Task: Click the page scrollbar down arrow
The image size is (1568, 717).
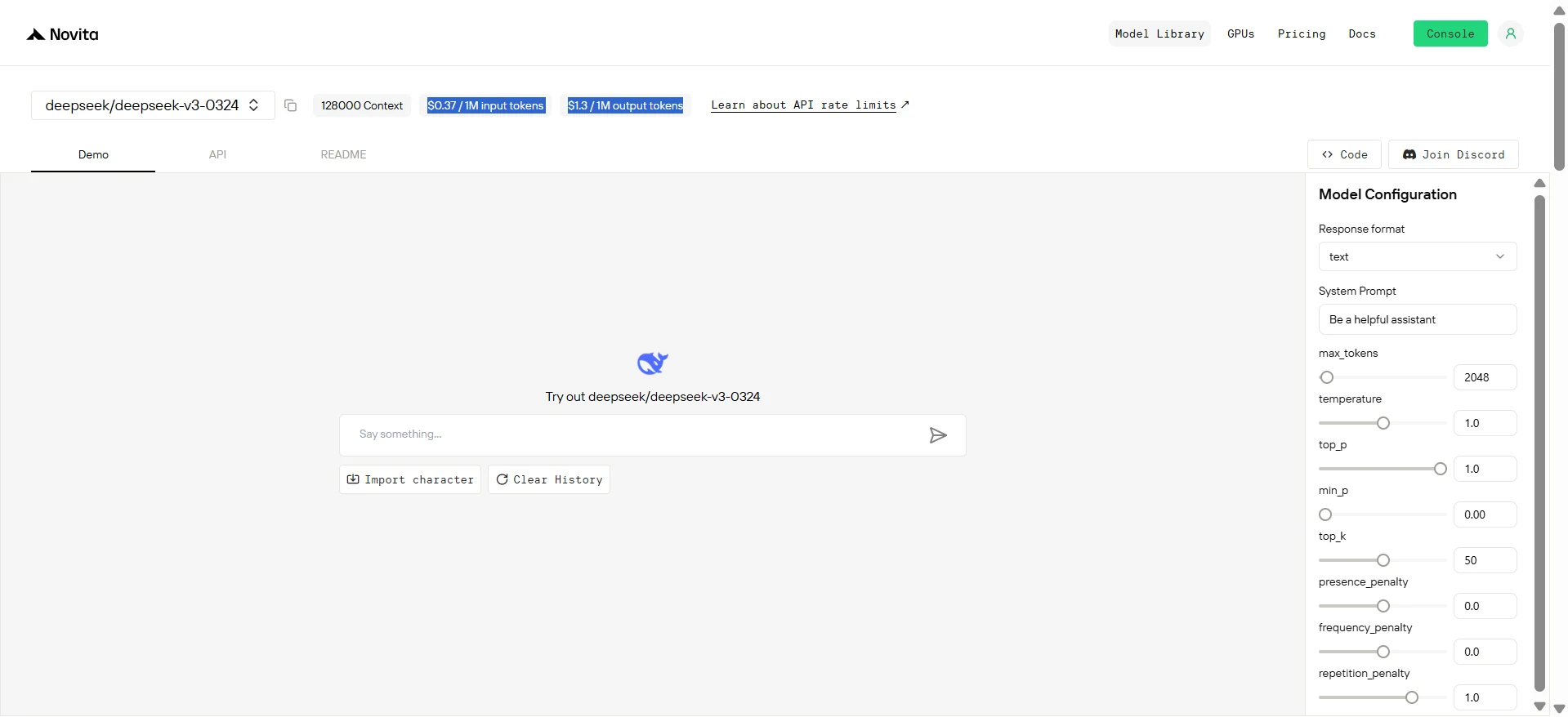Action: [x=1559, y=709]
